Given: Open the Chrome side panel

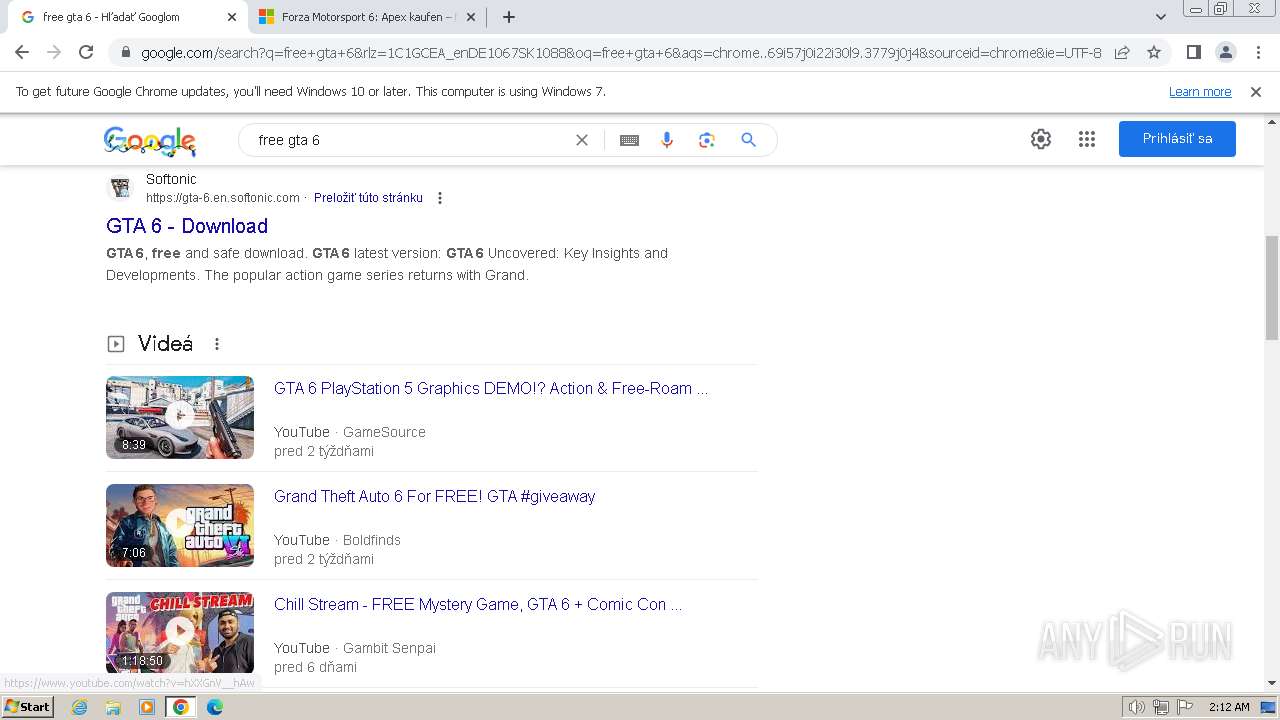Looking at the screenshot, I should (1193, 52).
